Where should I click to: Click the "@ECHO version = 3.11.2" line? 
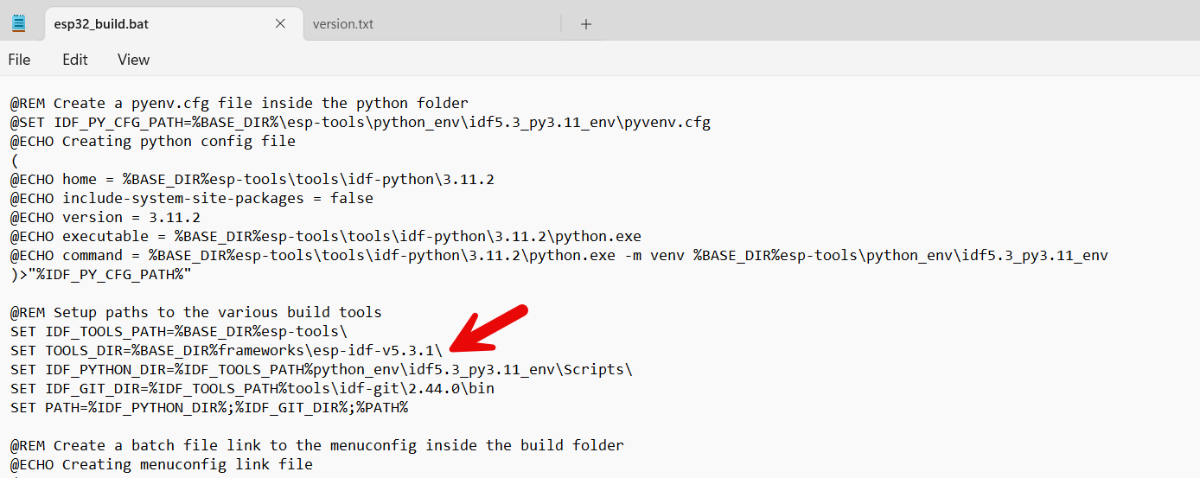point(105,217)
